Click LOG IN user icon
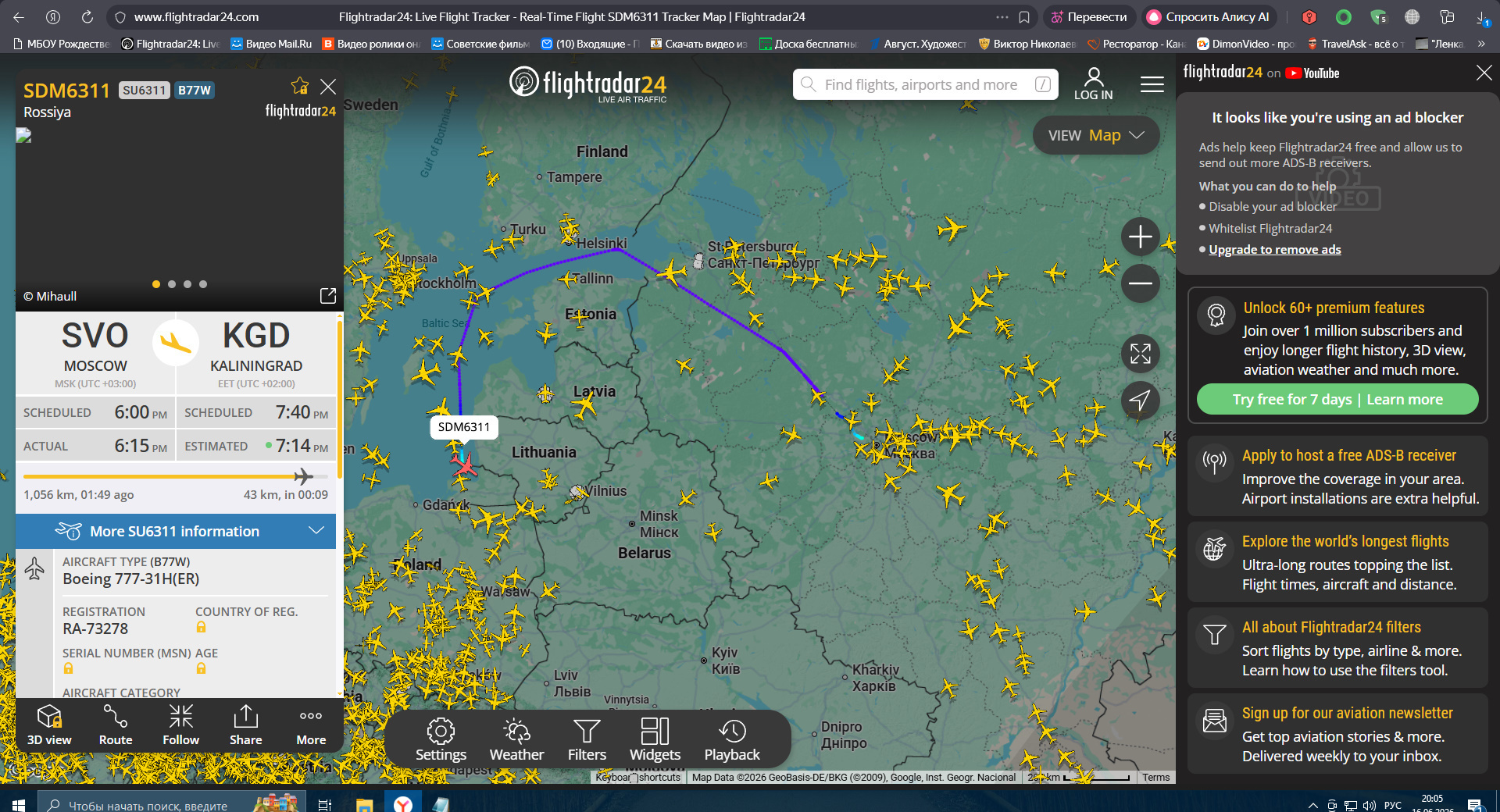 (1094, 84)
